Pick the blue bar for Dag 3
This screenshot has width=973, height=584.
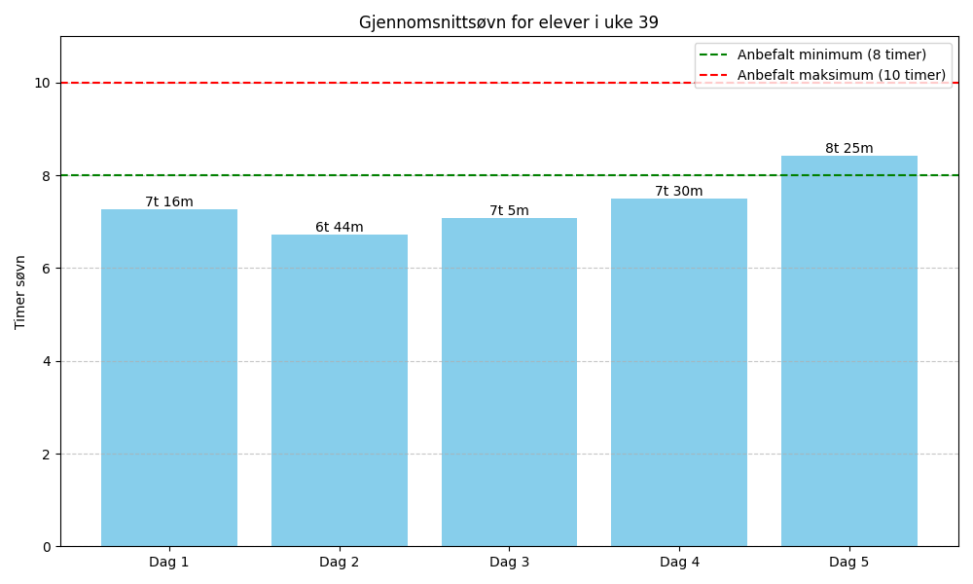tap(509, 382)
